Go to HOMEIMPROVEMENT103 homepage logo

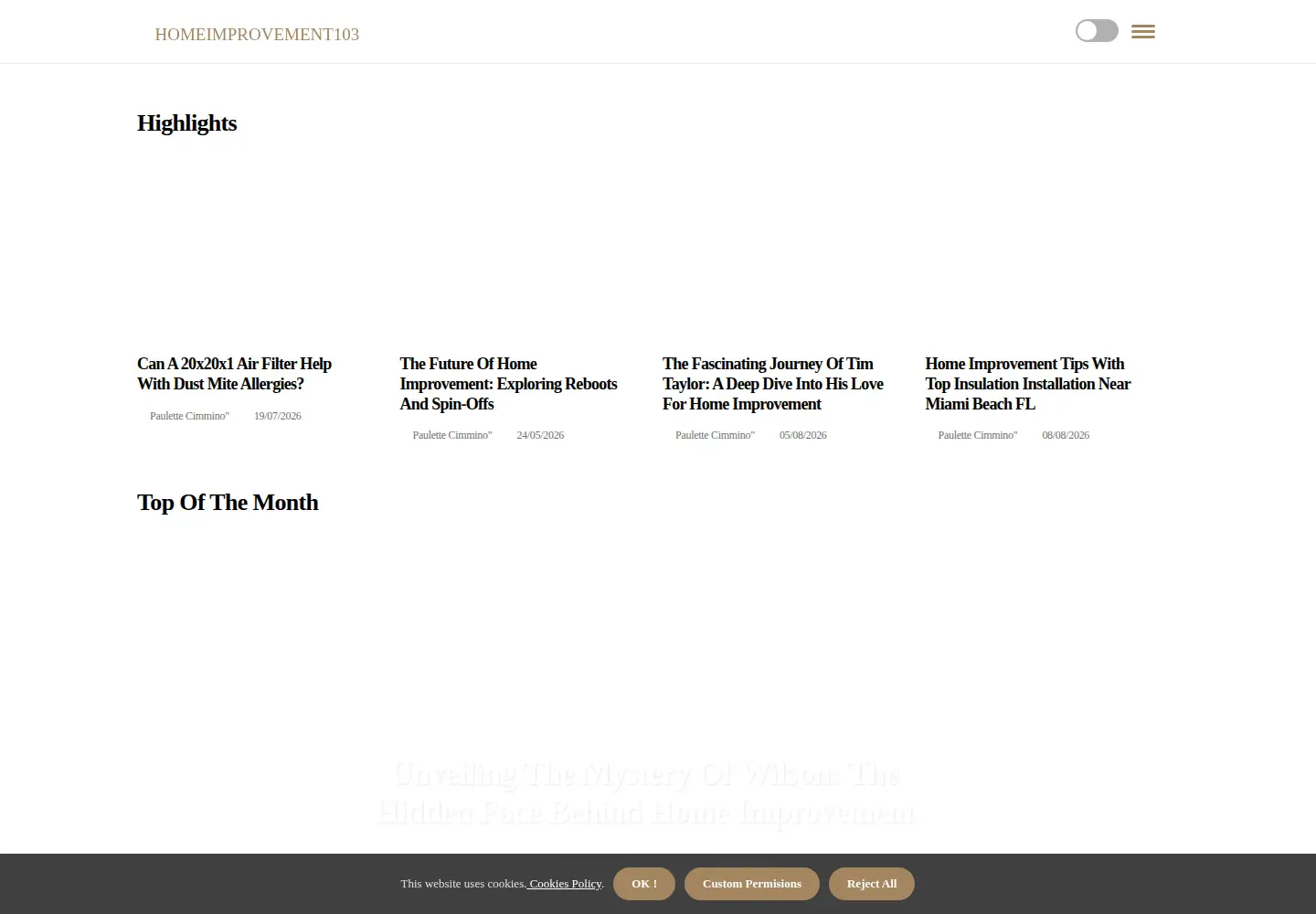pyautogui.click(x=257, y=35)
